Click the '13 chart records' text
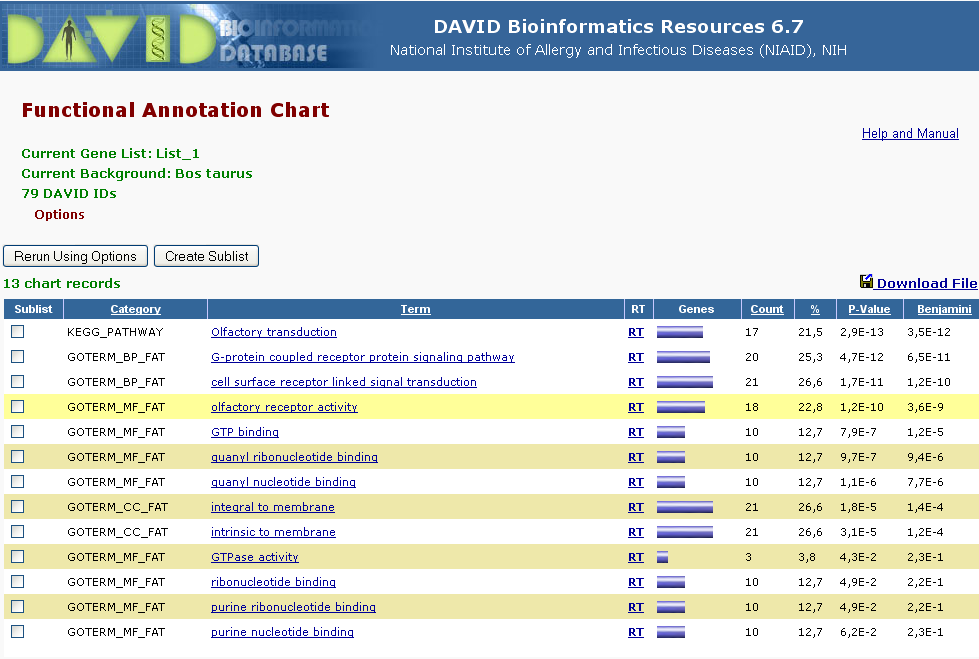The width and height of the screenshot is (979, 659). pos(62,283)
